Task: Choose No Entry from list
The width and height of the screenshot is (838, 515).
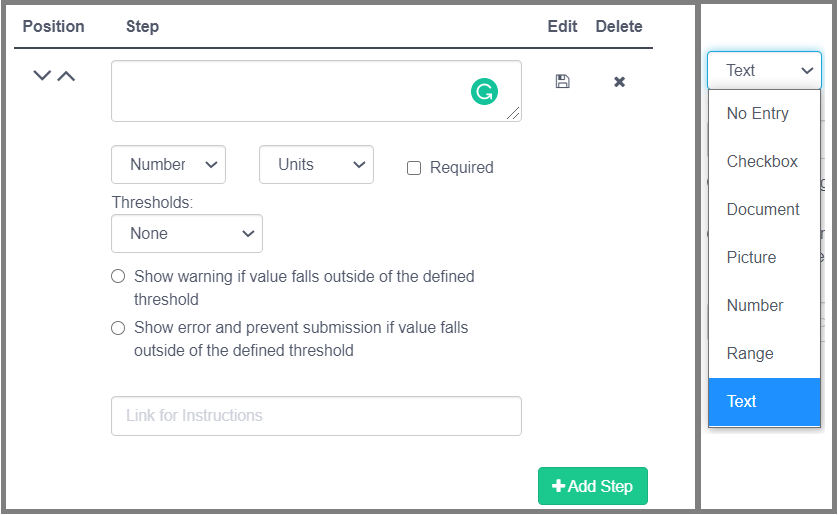Action: click(x=757, y=114)
